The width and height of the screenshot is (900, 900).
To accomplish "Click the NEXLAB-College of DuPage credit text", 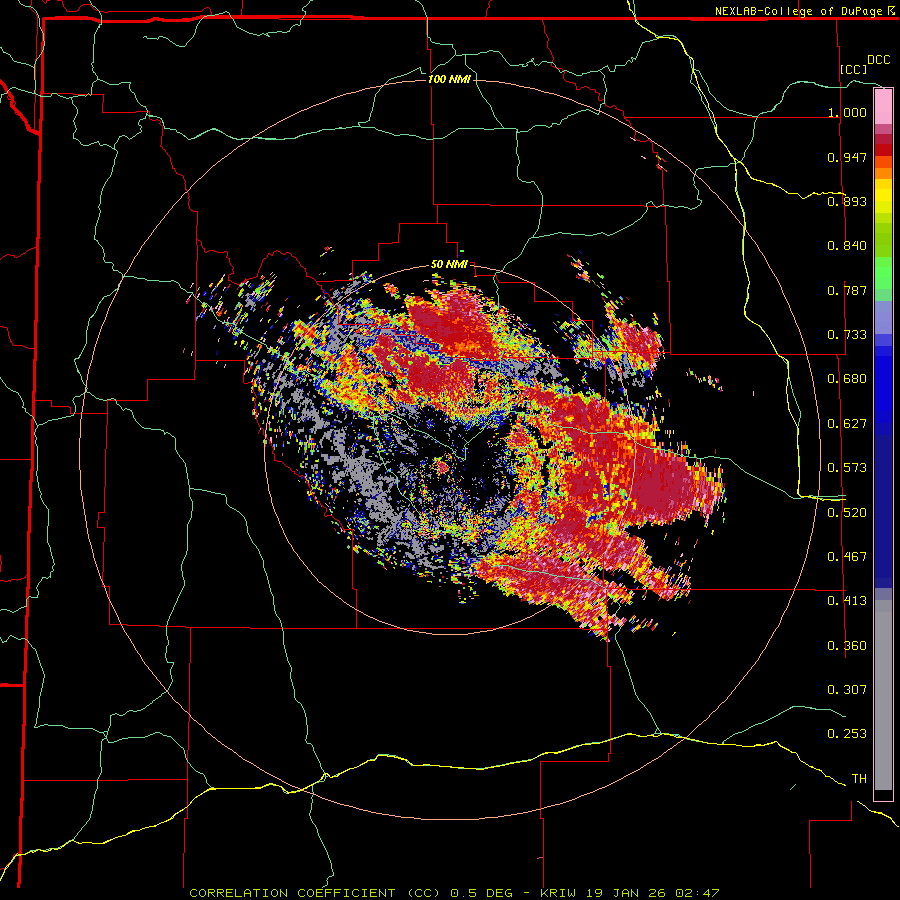I will (798, 11).
